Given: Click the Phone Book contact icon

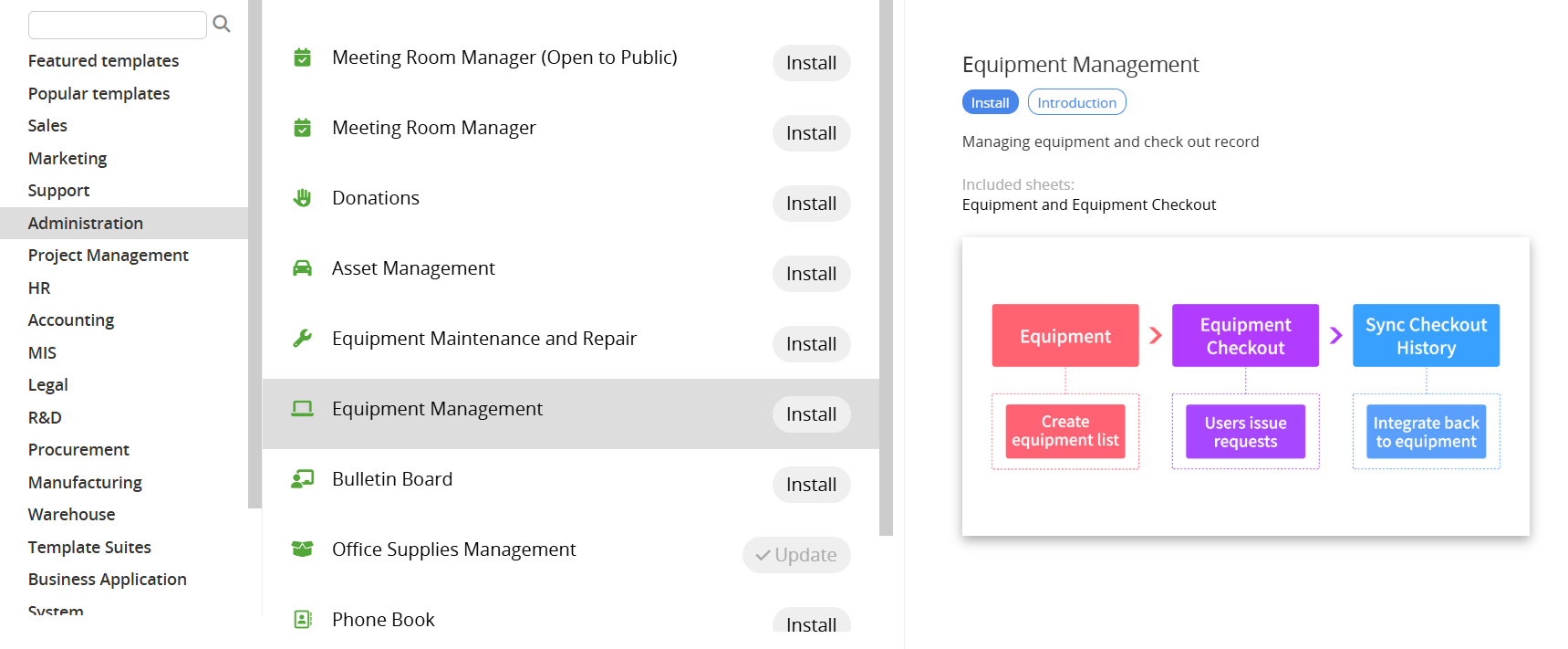Looking at the screenshot, I should pos(302,620).
